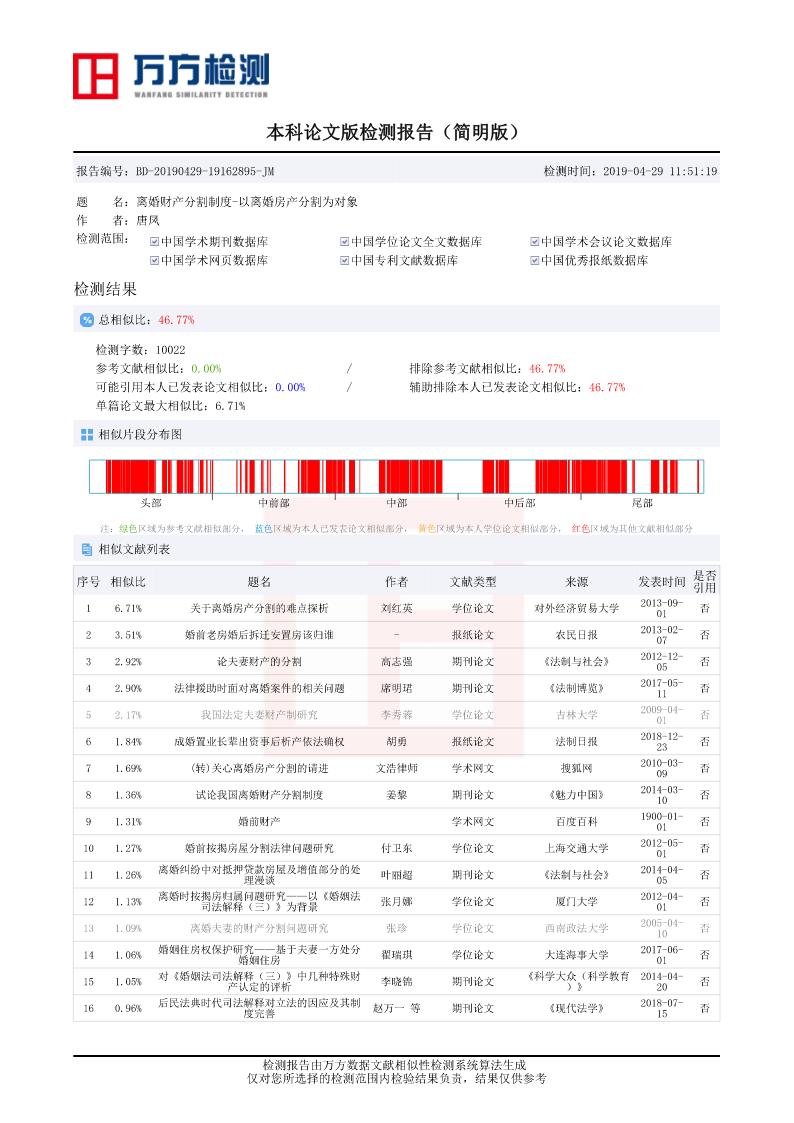794x1123 pixels.
Task: Click source 大连海事大学 in row 14
Action: (x=576, y=955)
